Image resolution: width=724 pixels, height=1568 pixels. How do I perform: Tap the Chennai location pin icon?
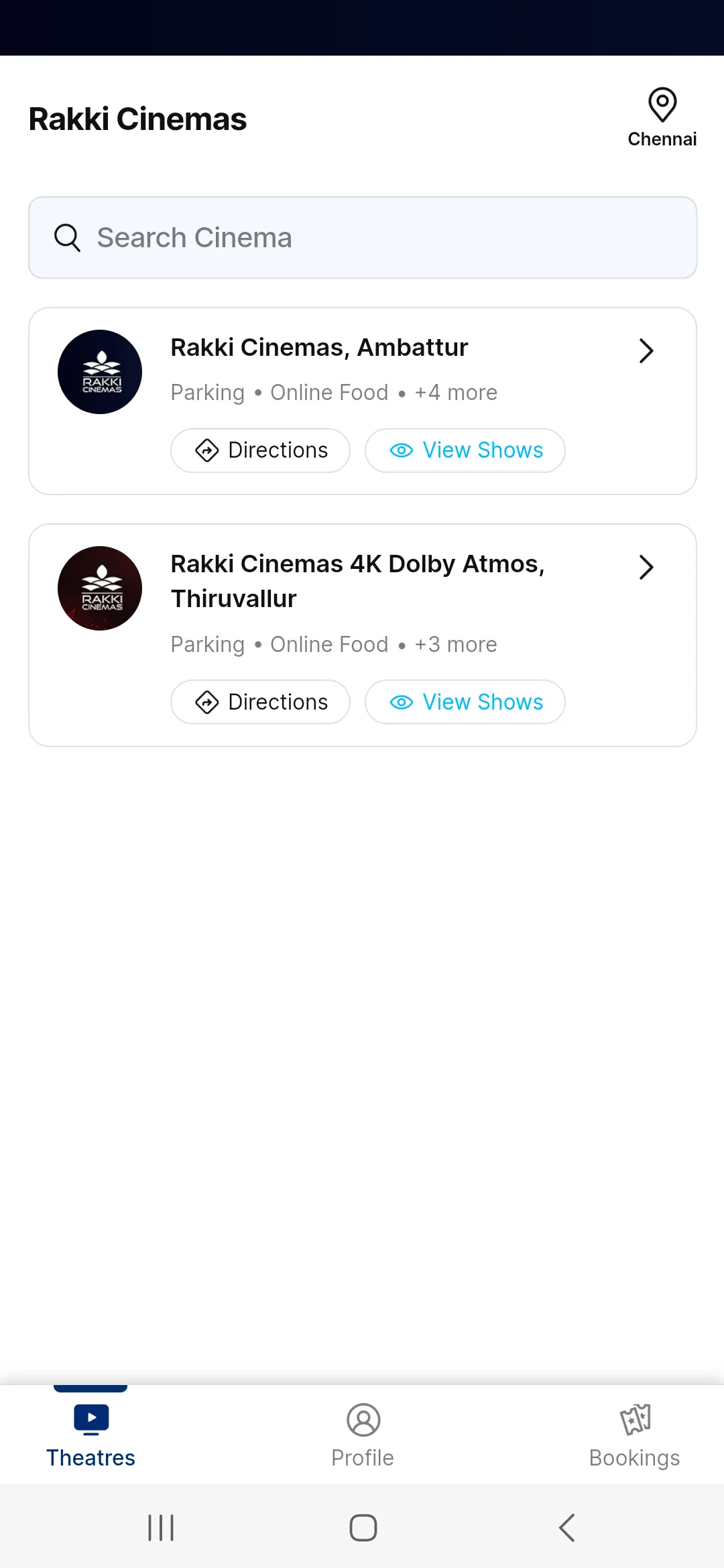(662, 105)
